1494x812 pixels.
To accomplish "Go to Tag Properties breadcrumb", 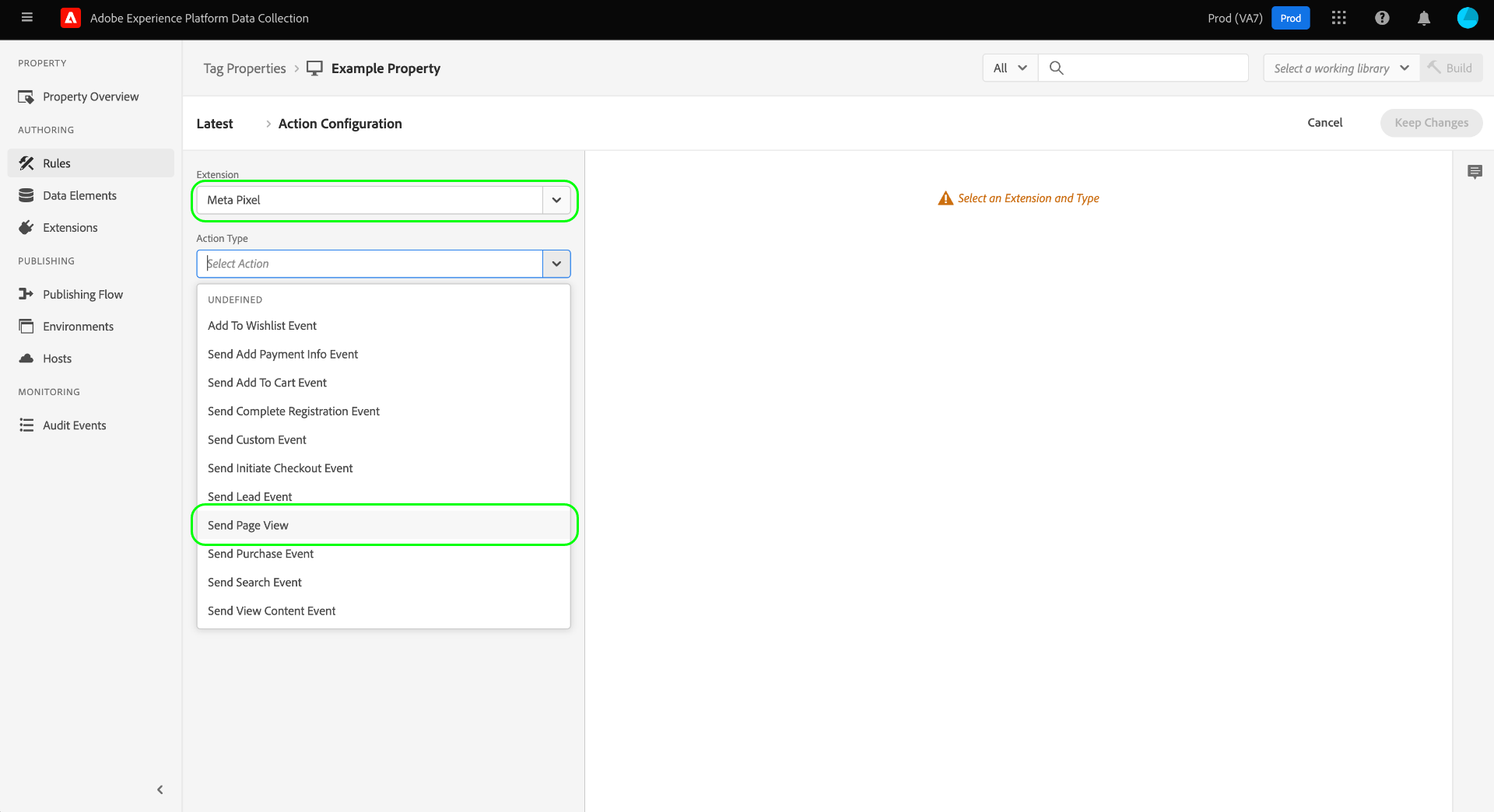I will click(x=244, y=68).
